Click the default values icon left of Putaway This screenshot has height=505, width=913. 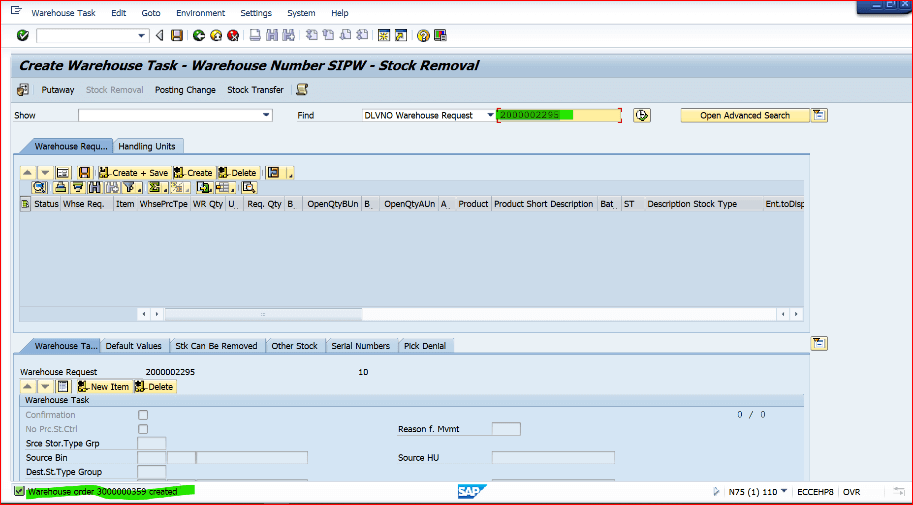coord(23,90)
